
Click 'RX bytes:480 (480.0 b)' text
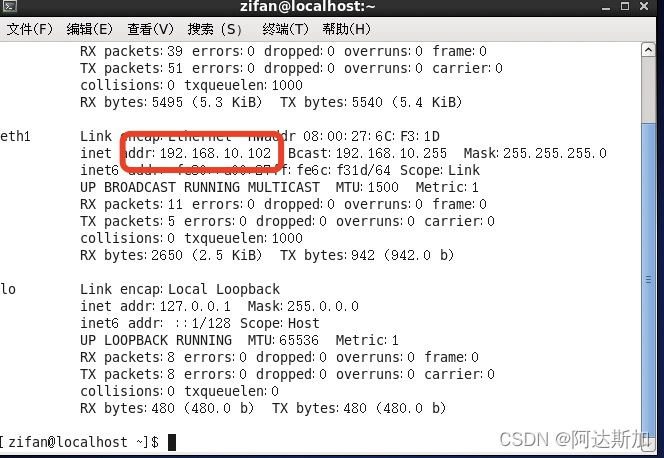[167, 408]
